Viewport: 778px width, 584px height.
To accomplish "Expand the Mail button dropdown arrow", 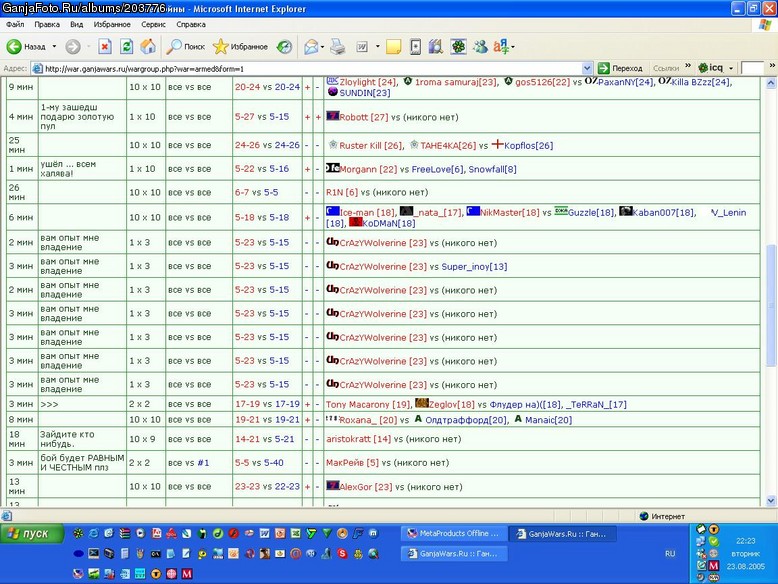I will pyautogui.click(x=322, y=47).
